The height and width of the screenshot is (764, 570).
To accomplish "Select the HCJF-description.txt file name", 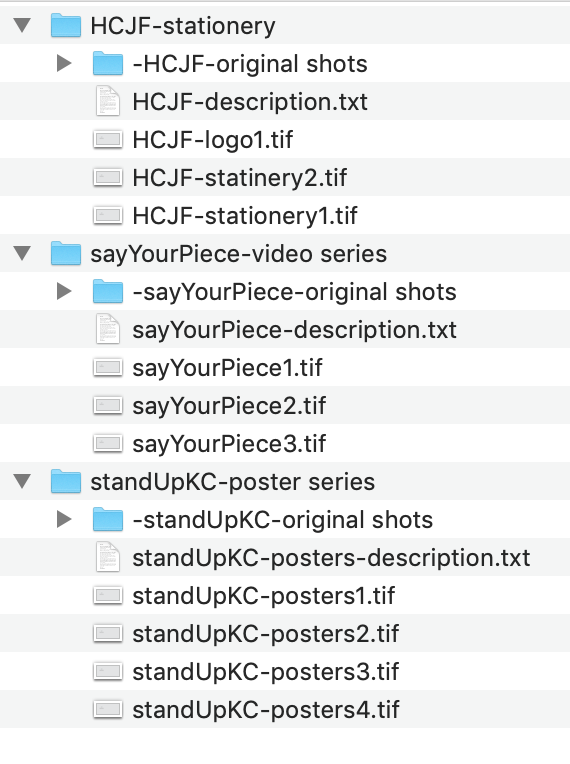I will pos(250,102).
